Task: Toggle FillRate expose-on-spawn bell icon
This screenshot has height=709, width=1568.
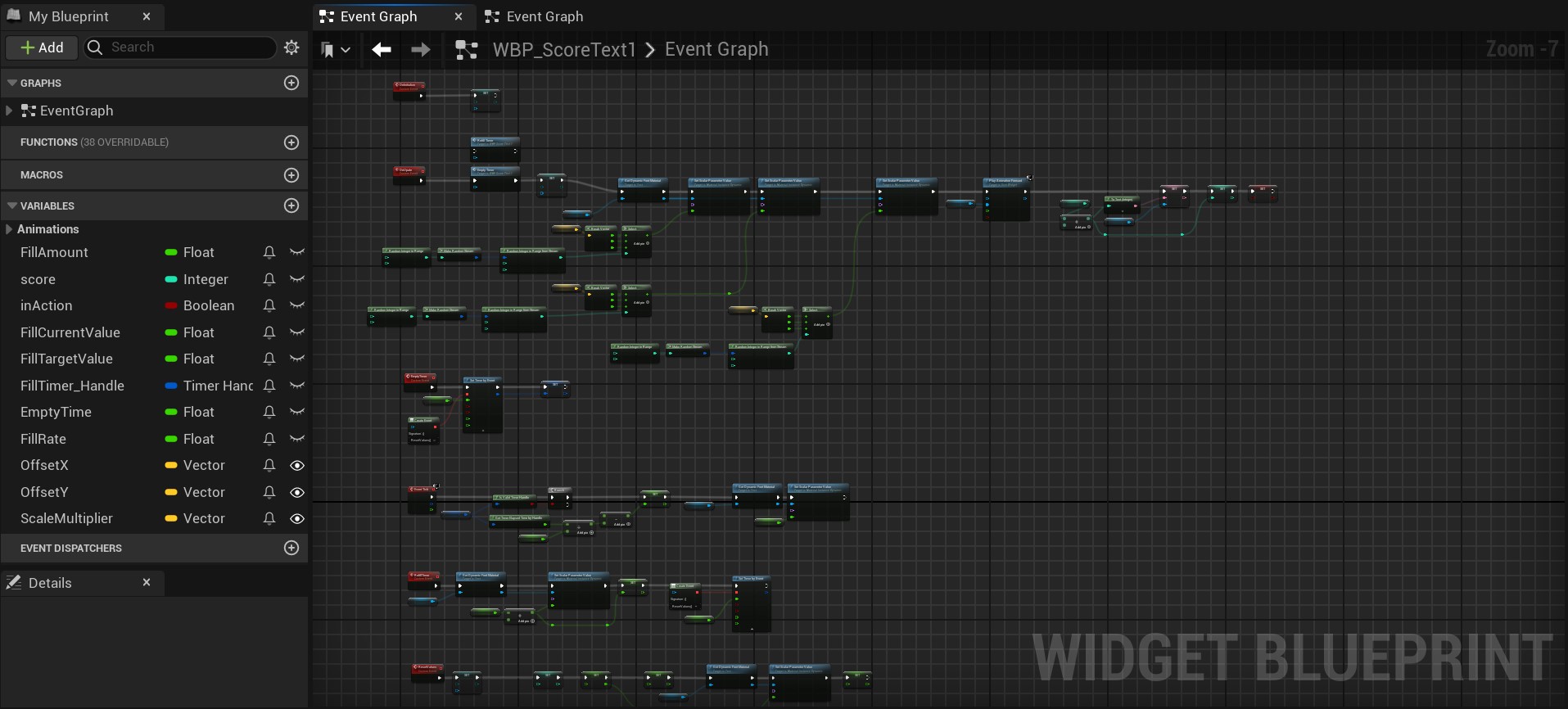Action: [x=269, y=439]
